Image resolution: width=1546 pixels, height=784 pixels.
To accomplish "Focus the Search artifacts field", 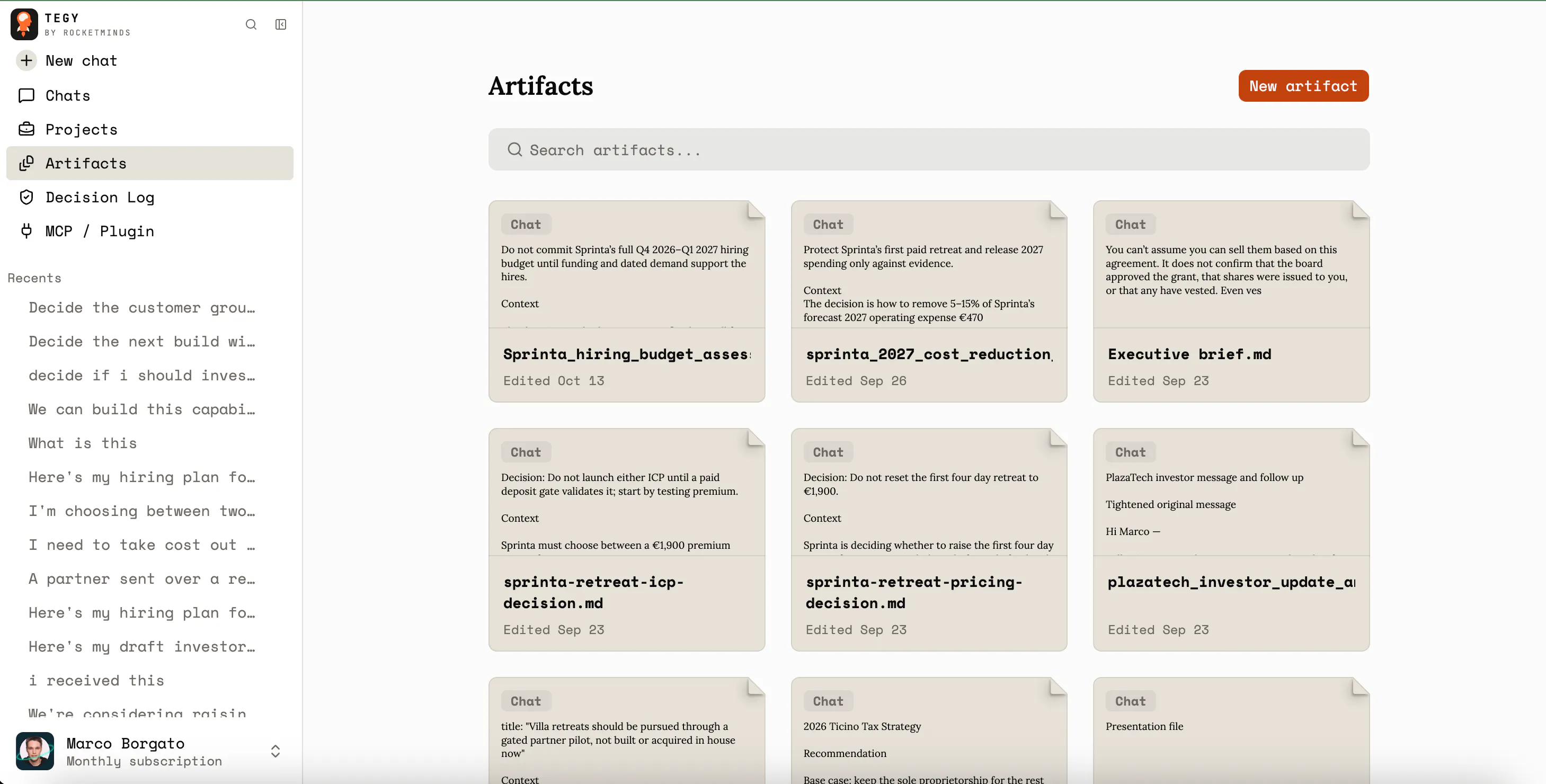I will pos(928,149).
